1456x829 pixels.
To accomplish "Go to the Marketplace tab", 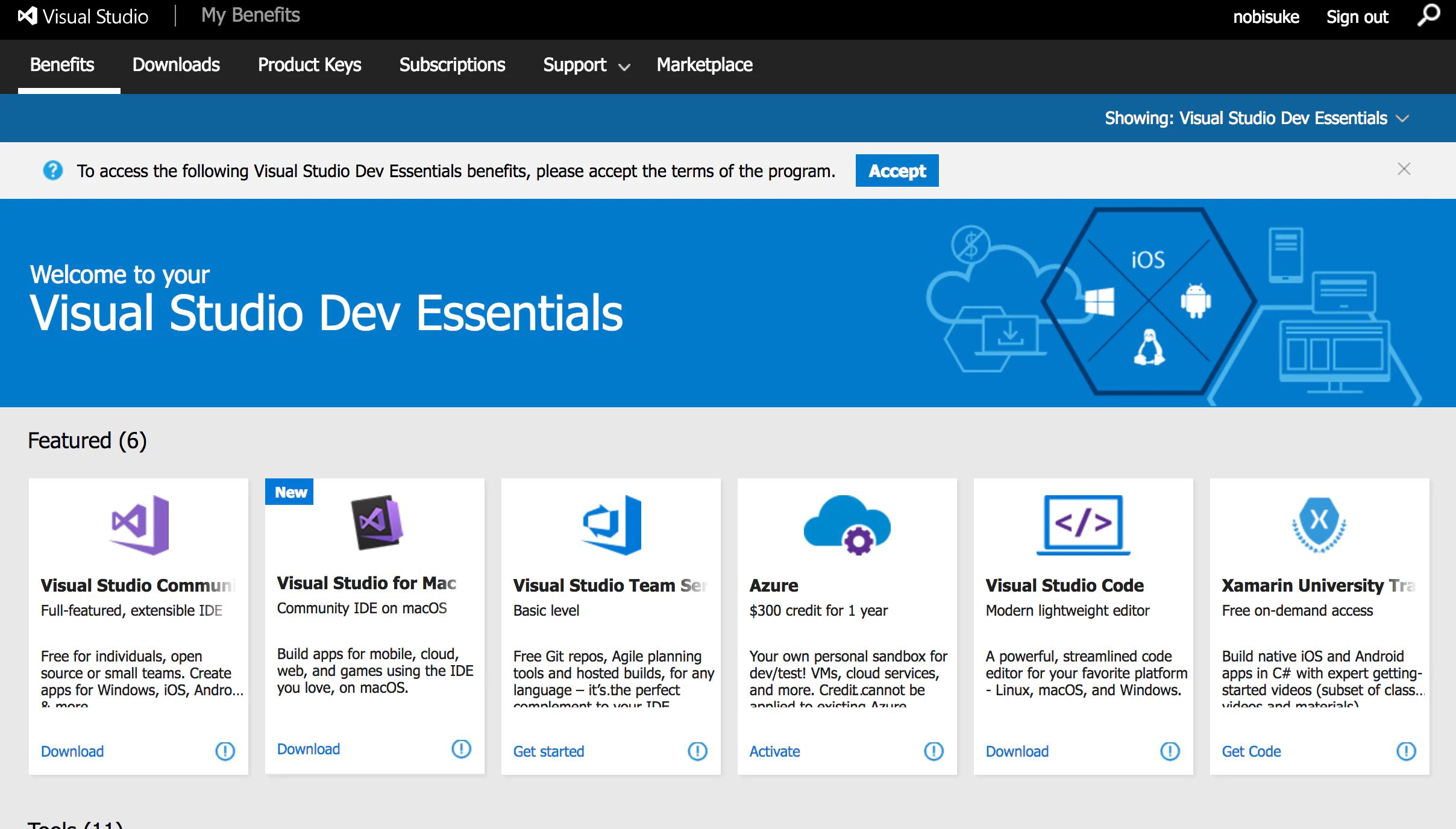I will (704, 65).
